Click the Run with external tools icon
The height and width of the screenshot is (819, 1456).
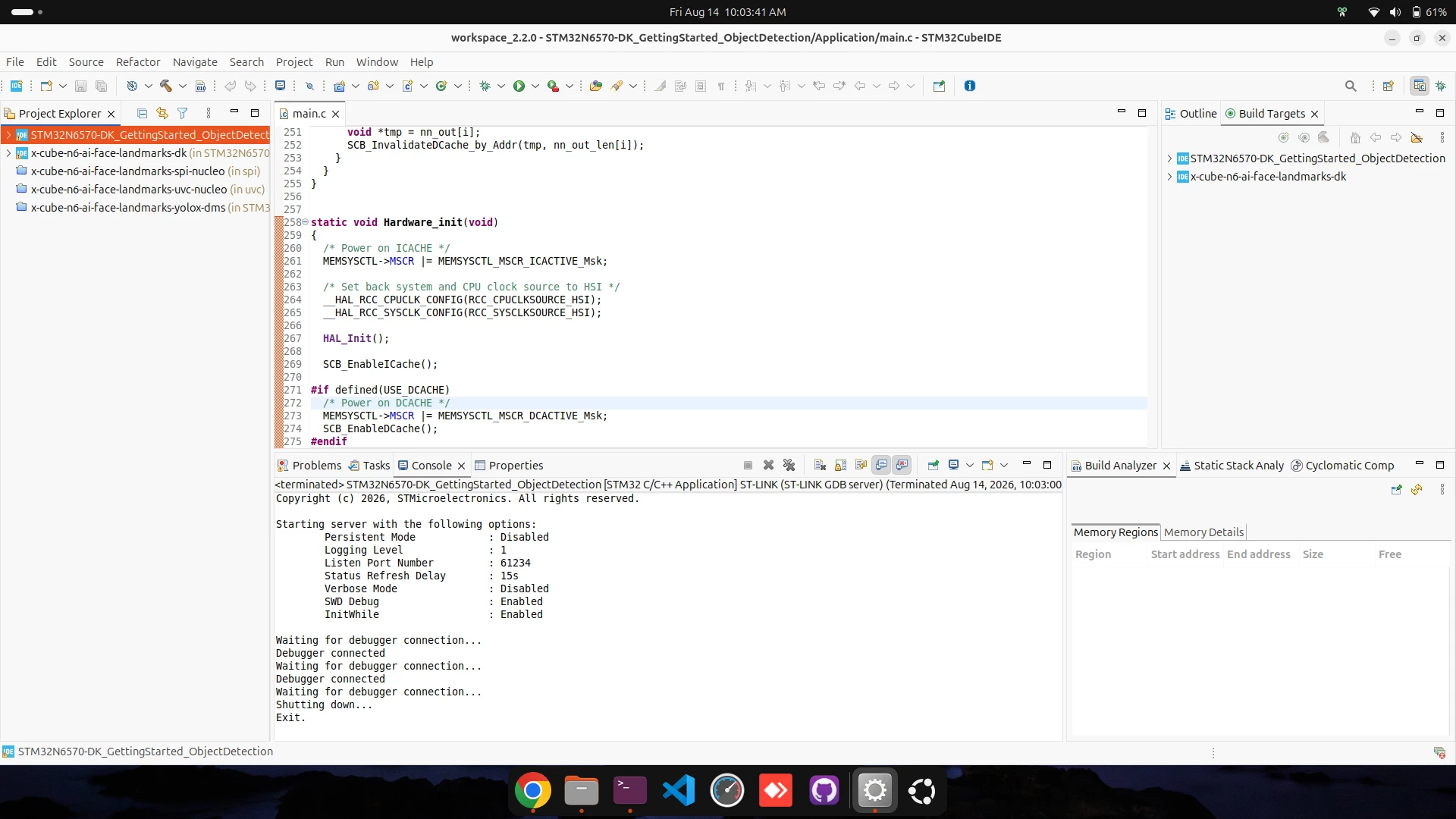coord(553,86)
